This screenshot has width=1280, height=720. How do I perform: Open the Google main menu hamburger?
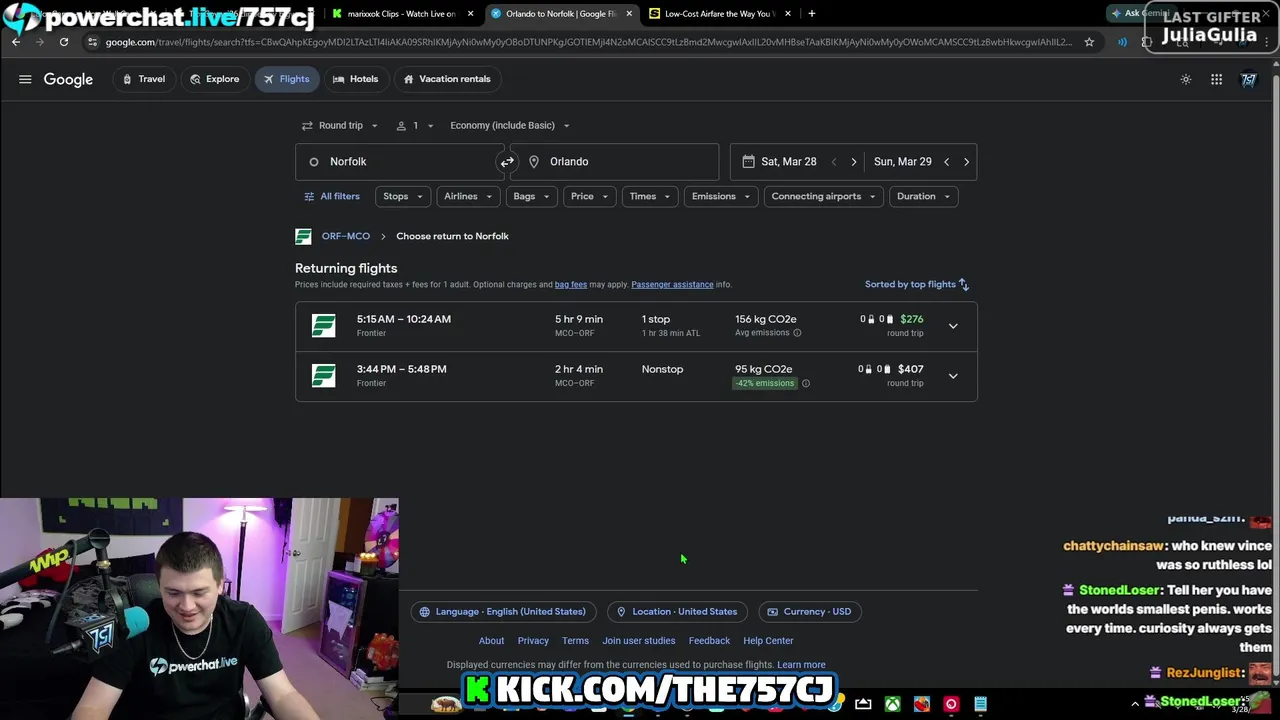(25, 79)
